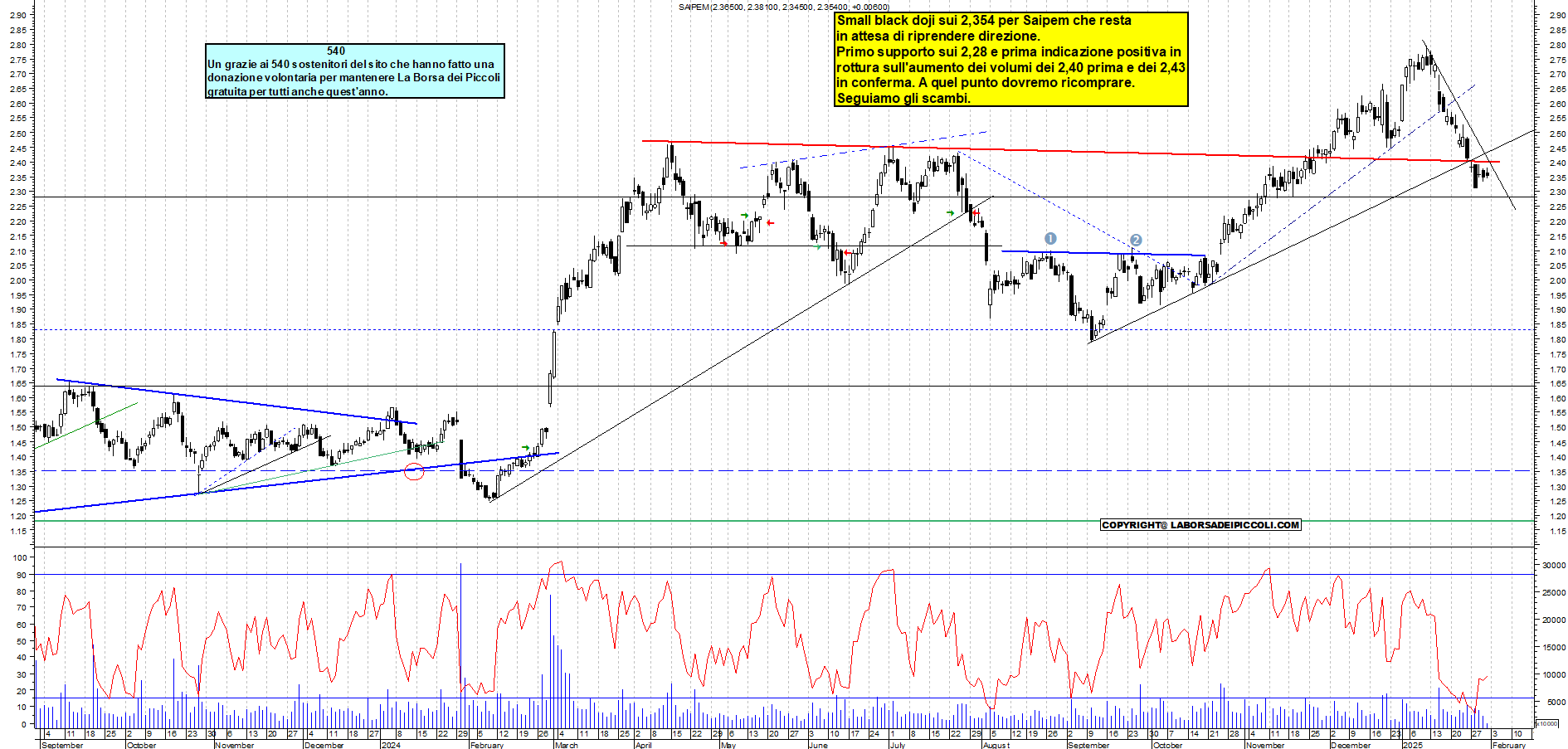The width and height of the screenshot is (1568, 749).
Task: Click the line 'gratuita per tutti anche quest'anno.'
Action: click(x=298, y=91)
